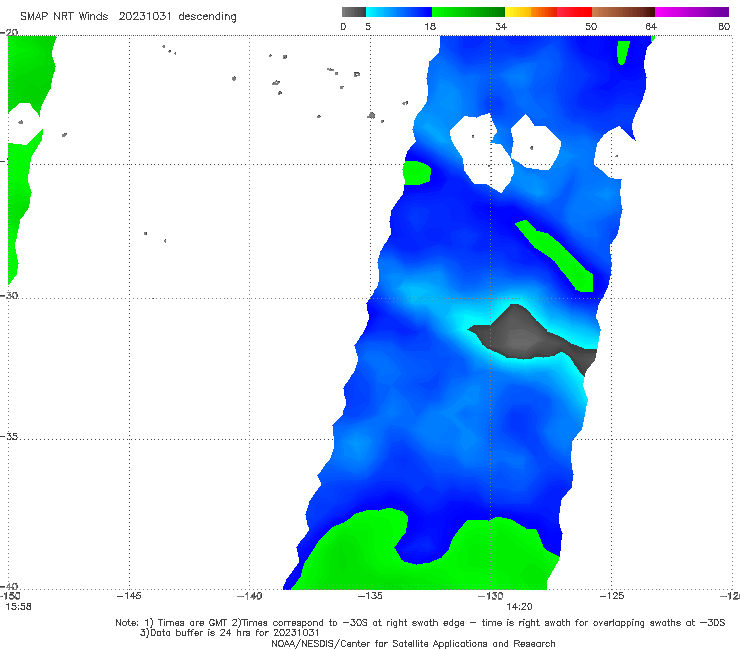Click the latitude label '-35'

(x=9, y=436)
